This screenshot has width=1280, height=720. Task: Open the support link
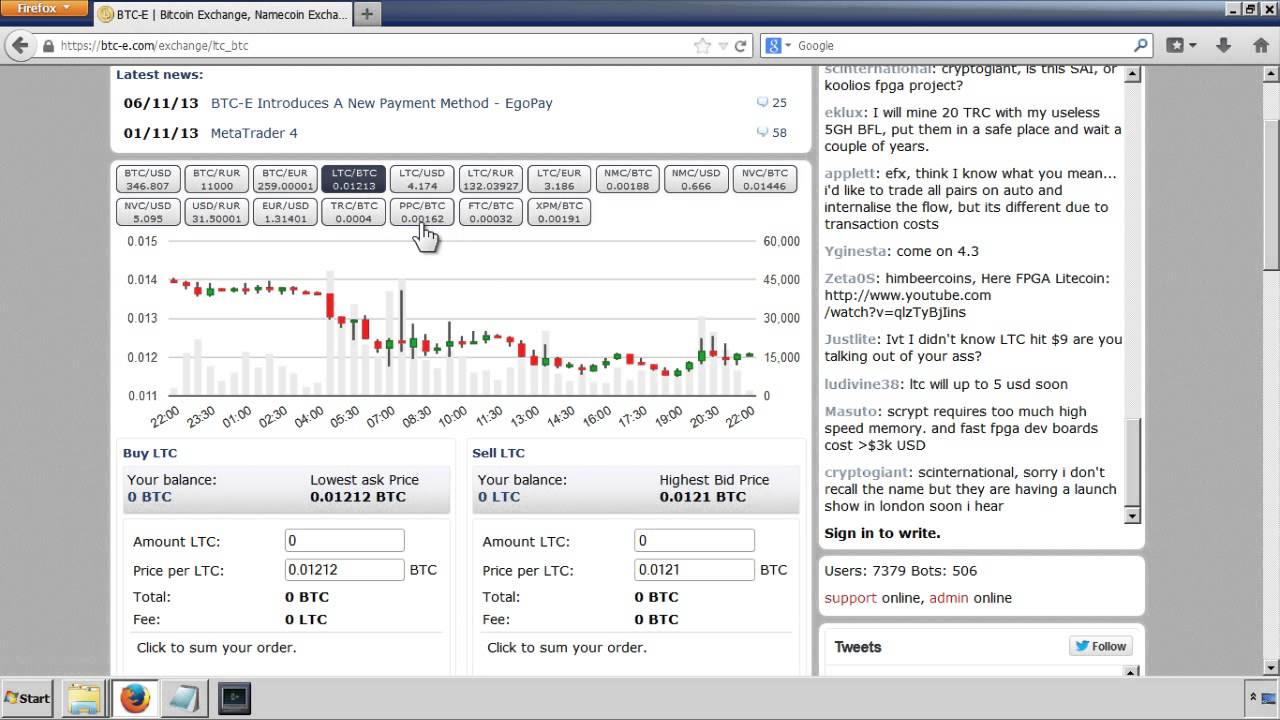point(850,598)
